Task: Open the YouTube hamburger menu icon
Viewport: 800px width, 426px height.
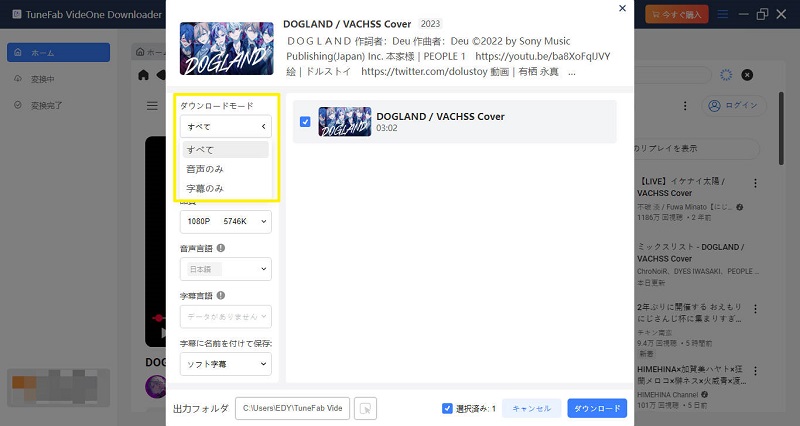Action: click(x=152, y=106)
